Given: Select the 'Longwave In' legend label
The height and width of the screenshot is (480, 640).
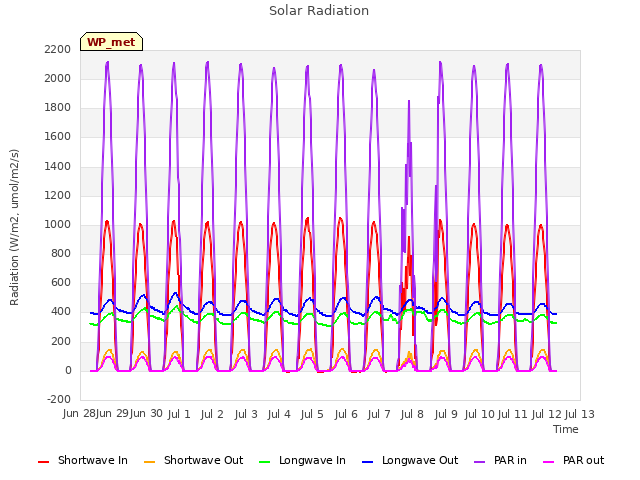Looking at the screenshot, I should (x=312, y=460).
